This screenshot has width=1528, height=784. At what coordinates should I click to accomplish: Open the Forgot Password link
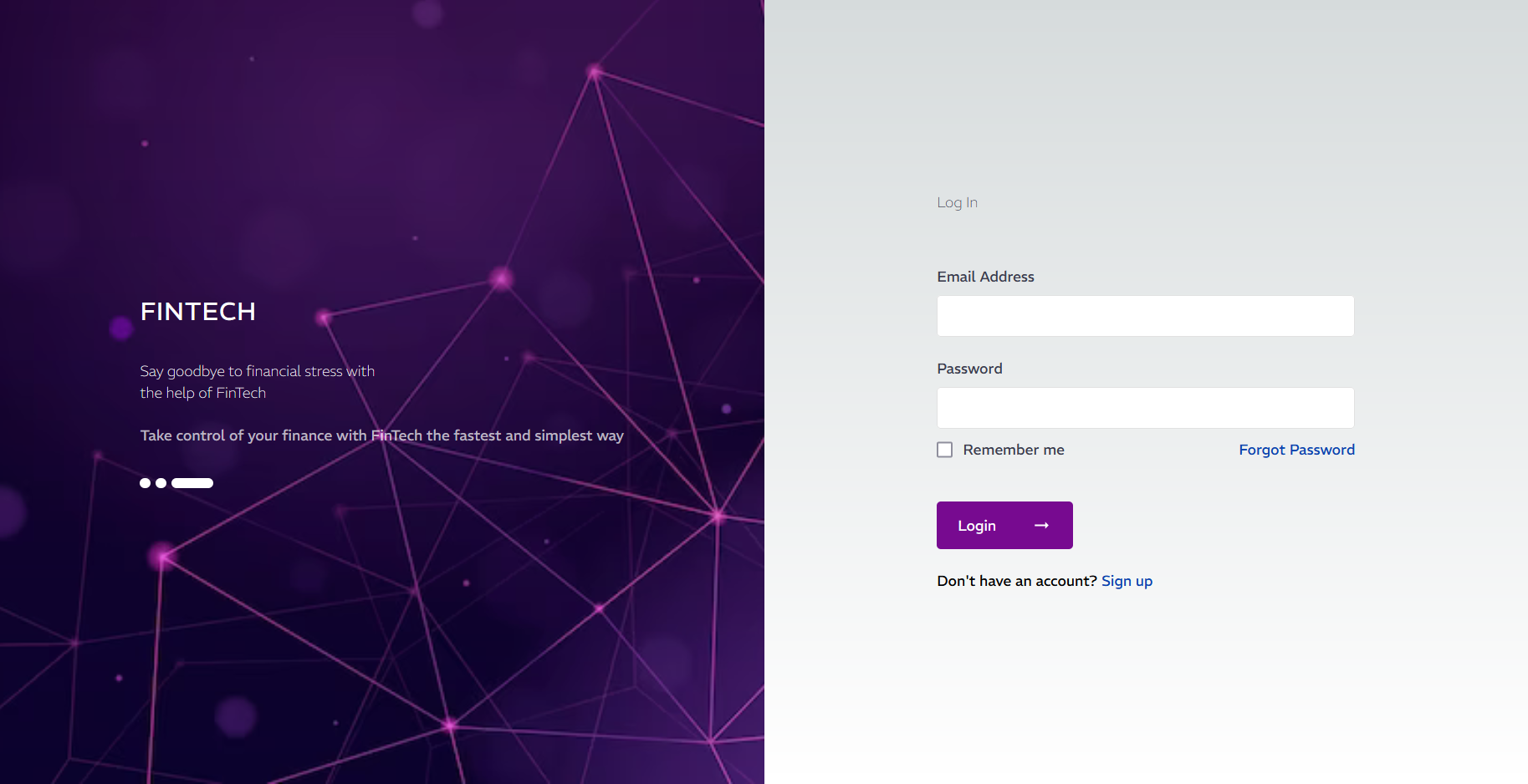[x=1296, y=450]
